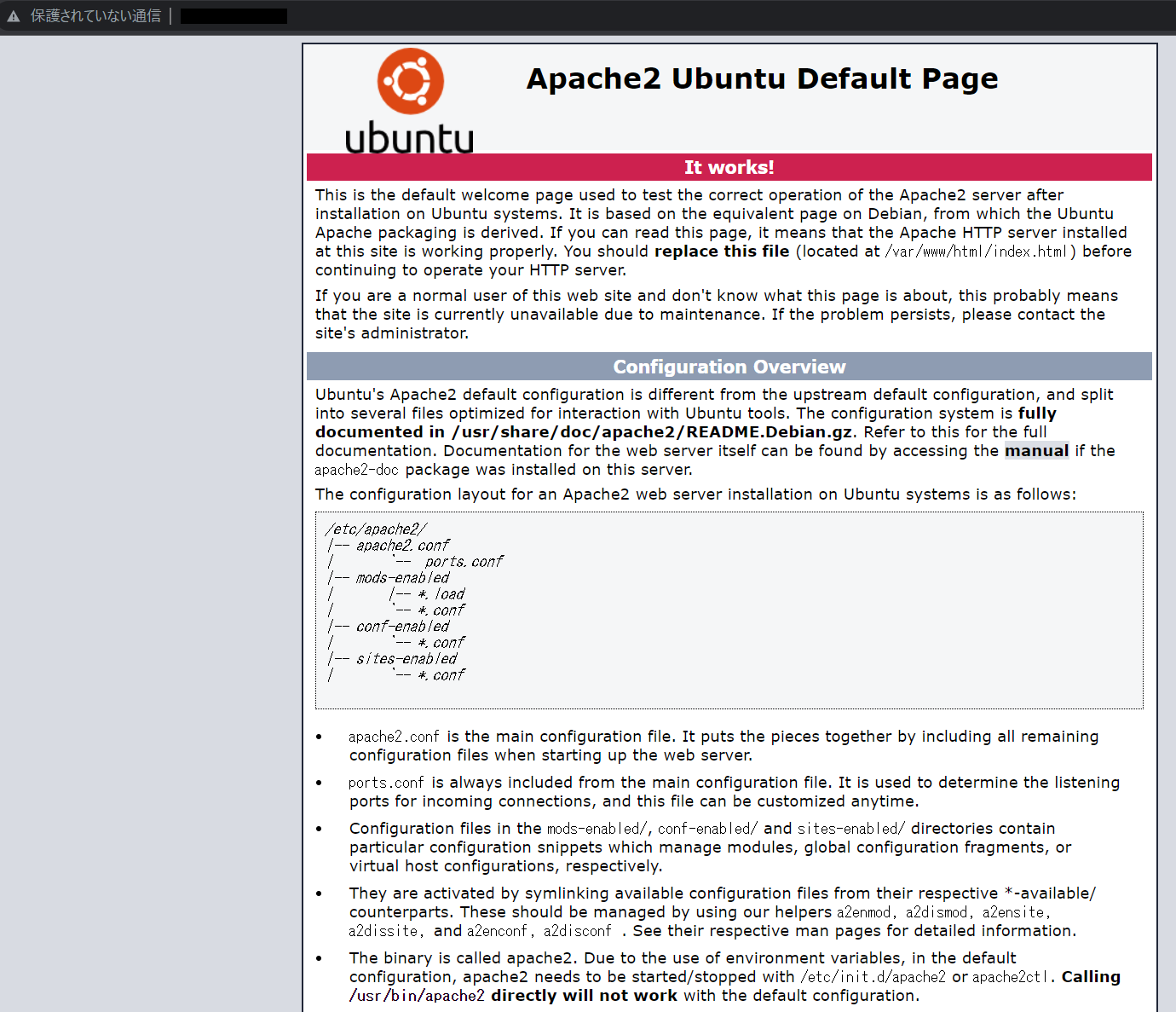1176x1012 pixels.
Task: Click the warning triangle security icon
Action: pos(12,14)
